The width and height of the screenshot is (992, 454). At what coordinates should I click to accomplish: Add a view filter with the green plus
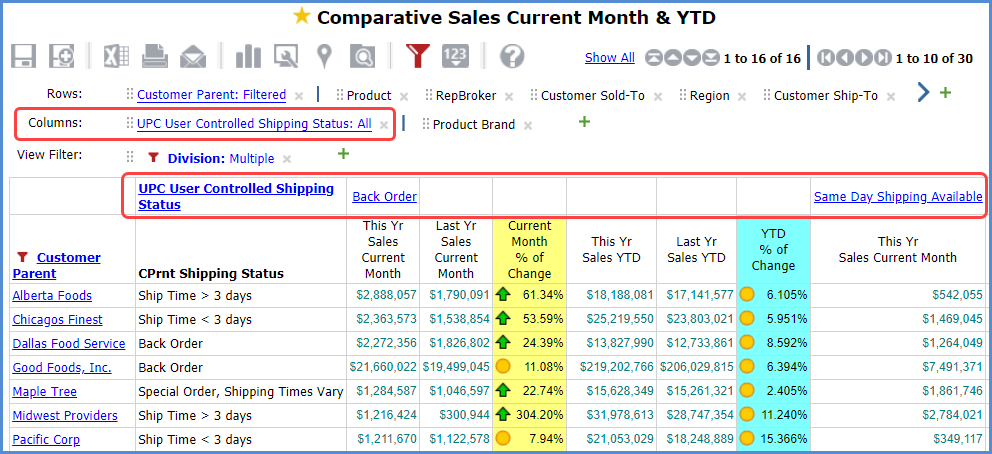pos(343,154)
